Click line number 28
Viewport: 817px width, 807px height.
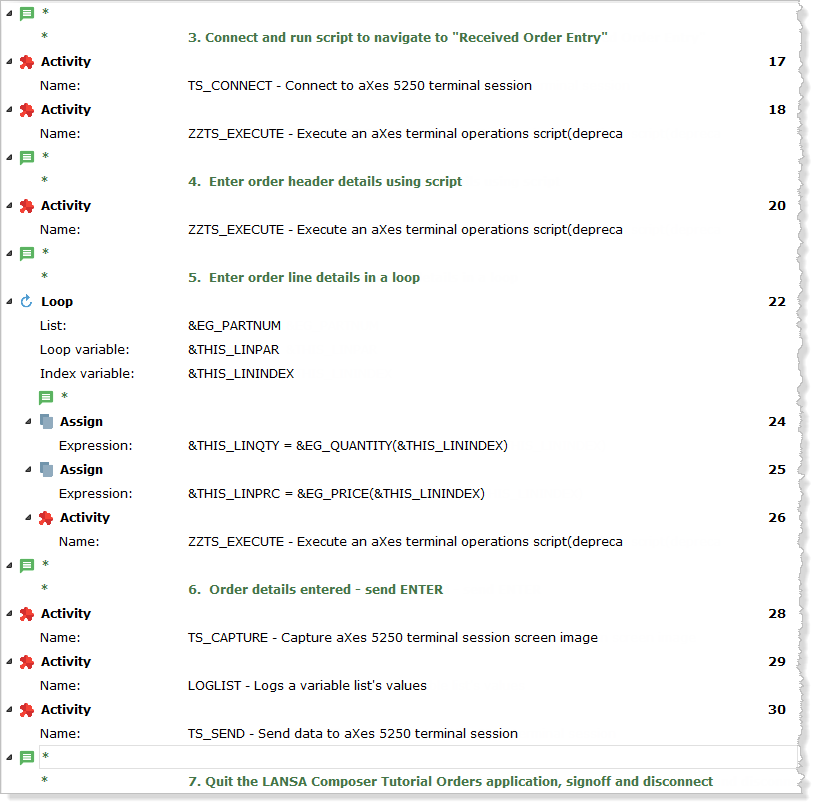777,614
